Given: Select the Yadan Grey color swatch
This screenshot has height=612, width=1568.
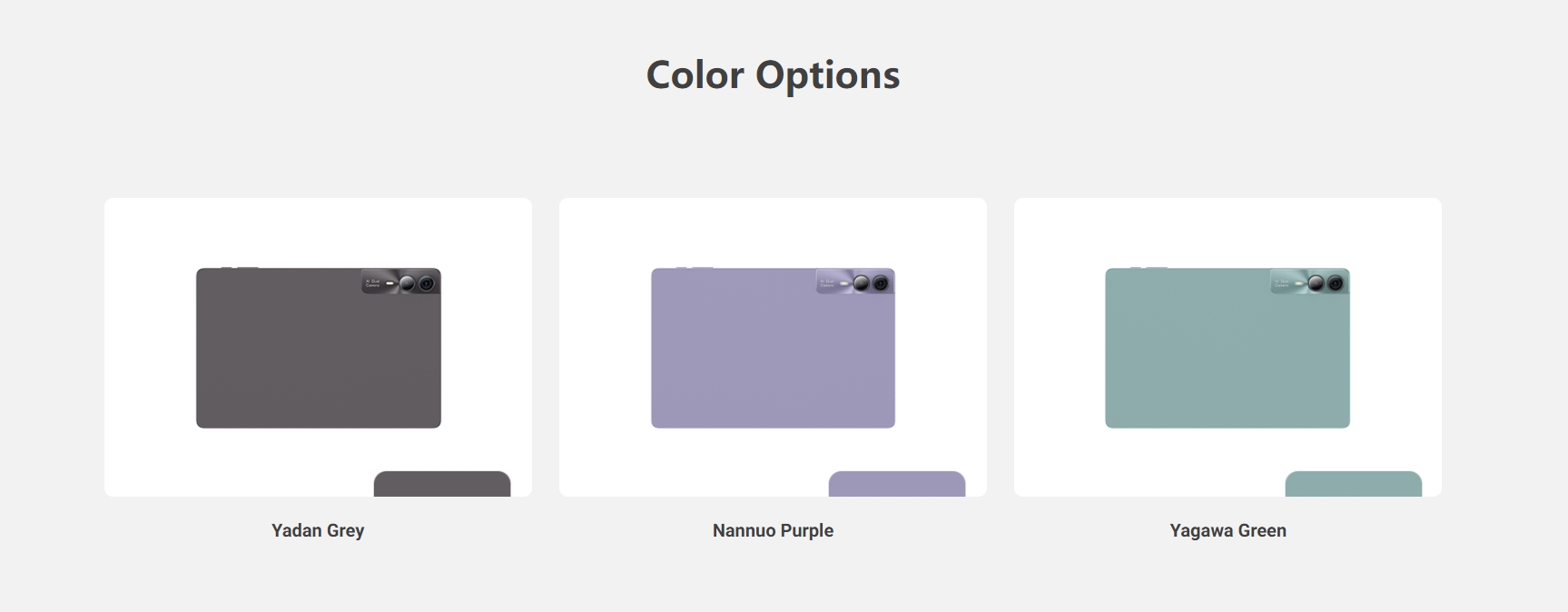Looking at the screenshot, I should click(x=442, y=484).
